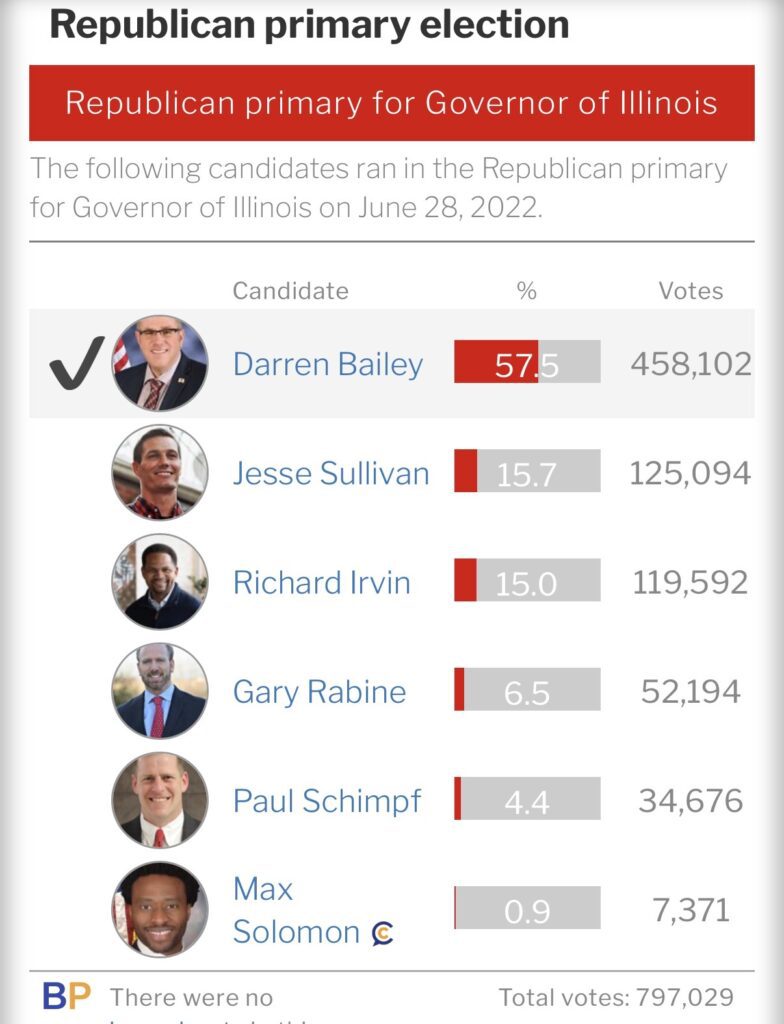Open Paul Schimpf's profile photo
784x1024 pixels.
(160, 800)
